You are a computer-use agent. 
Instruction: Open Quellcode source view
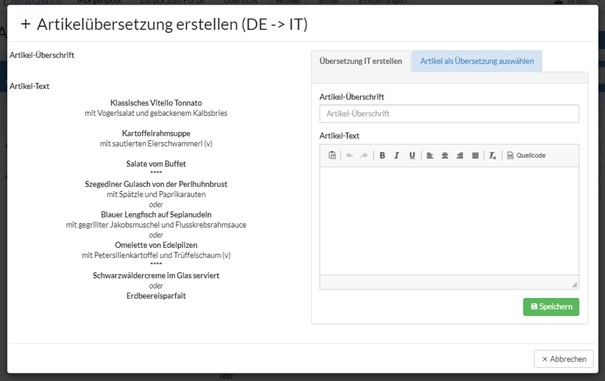[526, 155]
